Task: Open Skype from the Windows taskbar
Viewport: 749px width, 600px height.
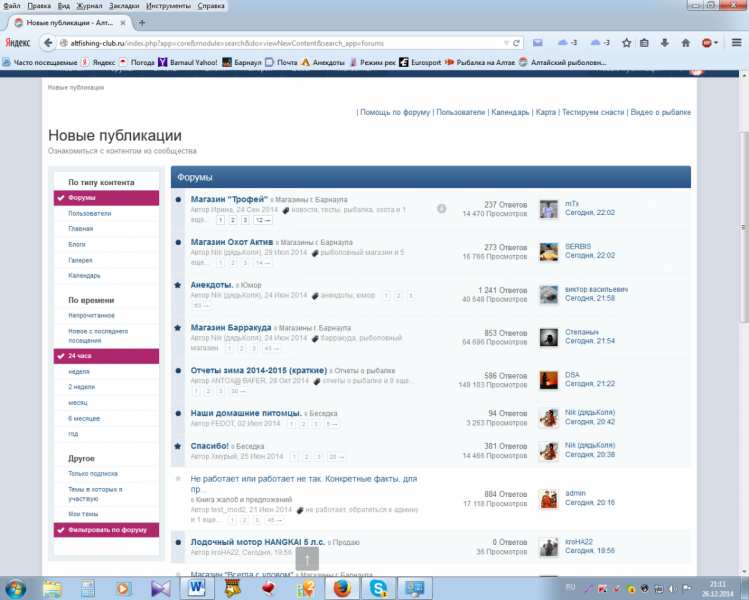Action: point(379,587)
